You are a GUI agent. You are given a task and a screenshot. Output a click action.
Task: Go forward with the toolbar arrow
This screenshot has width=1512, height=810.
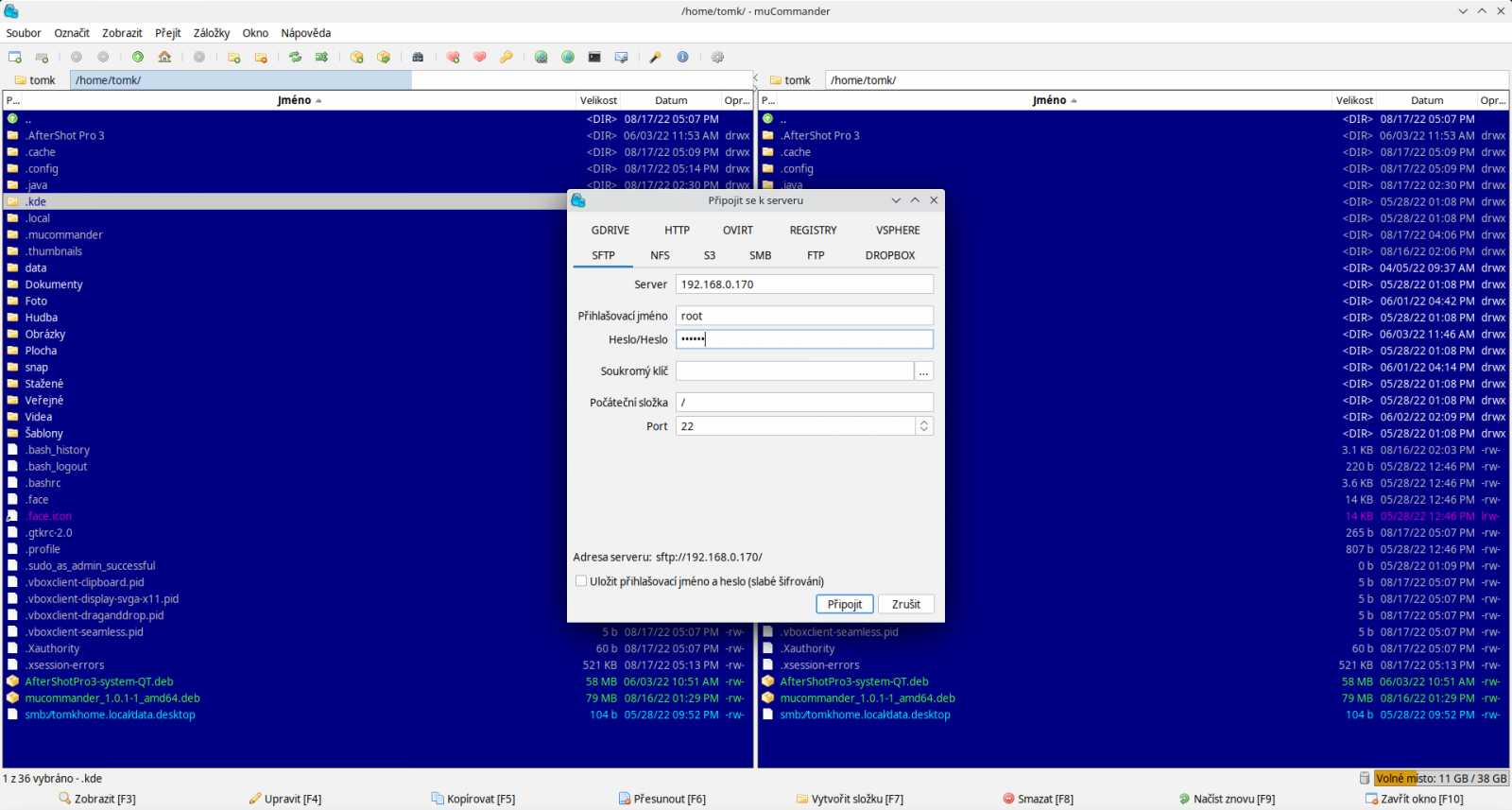point(103,57)
